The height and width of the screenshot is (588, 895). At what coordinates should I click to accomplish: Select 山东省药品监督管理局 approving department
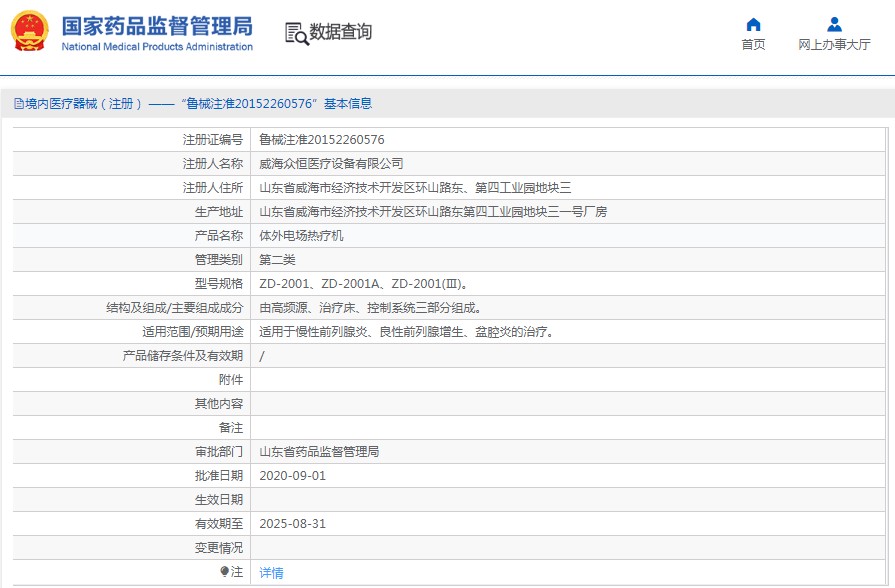point(319,452)
